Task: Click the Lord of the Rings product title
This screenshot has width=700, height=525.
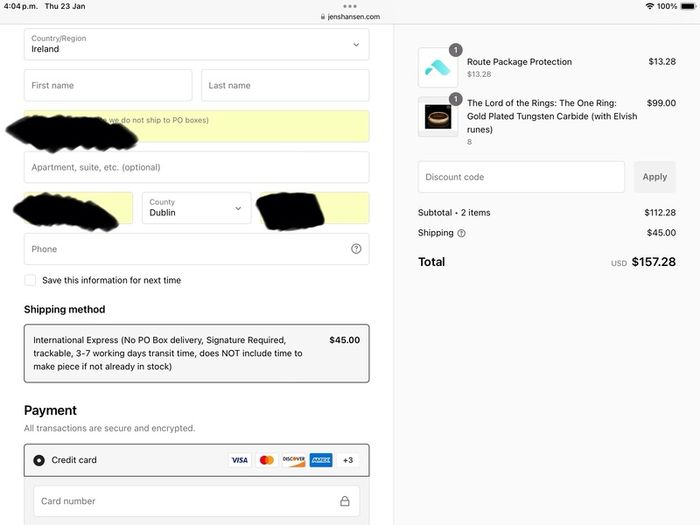Action: point(552,116)
